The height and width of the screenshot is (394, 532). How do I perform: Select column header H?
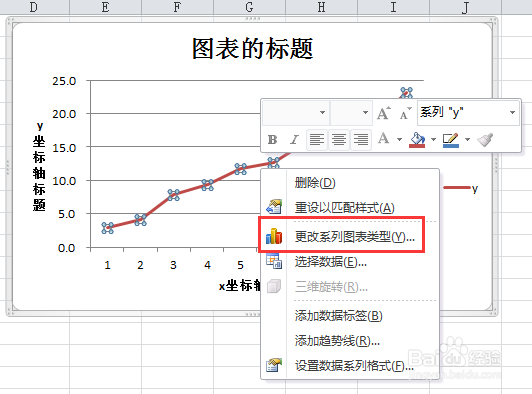[321, 7]
